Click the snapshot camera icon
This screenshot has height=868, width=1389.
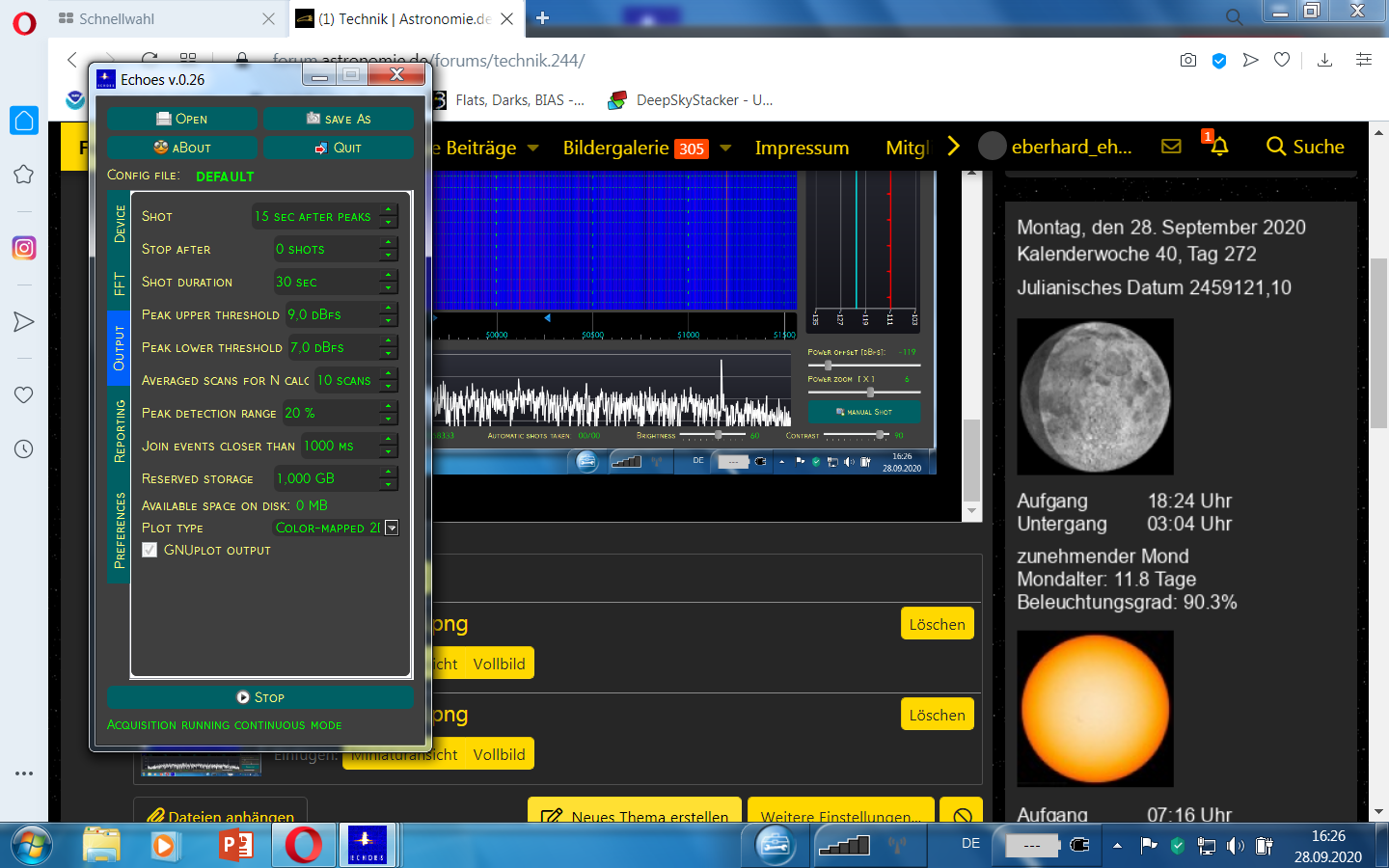(1188, 60)
